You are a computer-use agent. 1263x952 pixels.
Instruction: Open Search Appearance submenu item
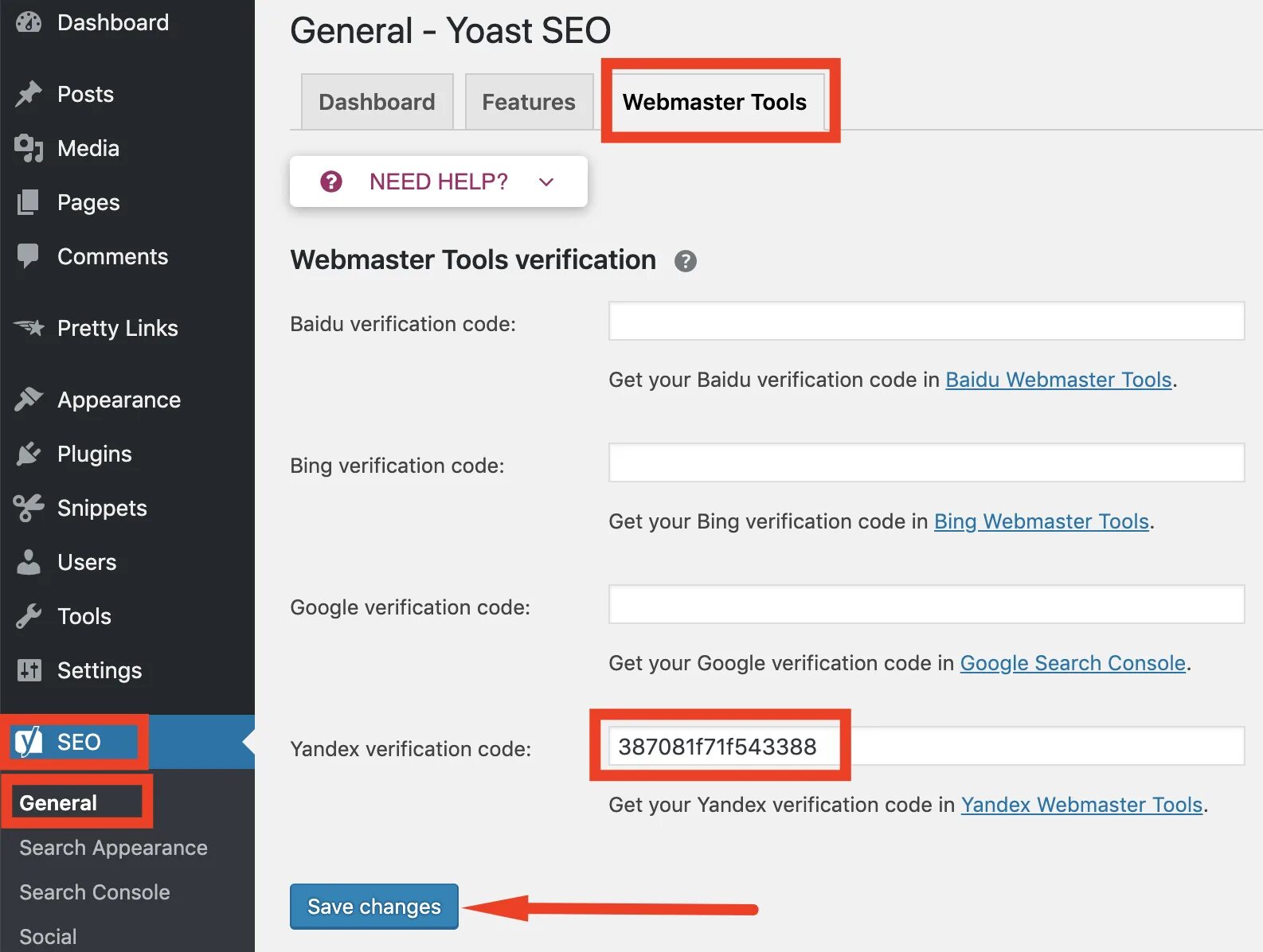coord(113,848)
